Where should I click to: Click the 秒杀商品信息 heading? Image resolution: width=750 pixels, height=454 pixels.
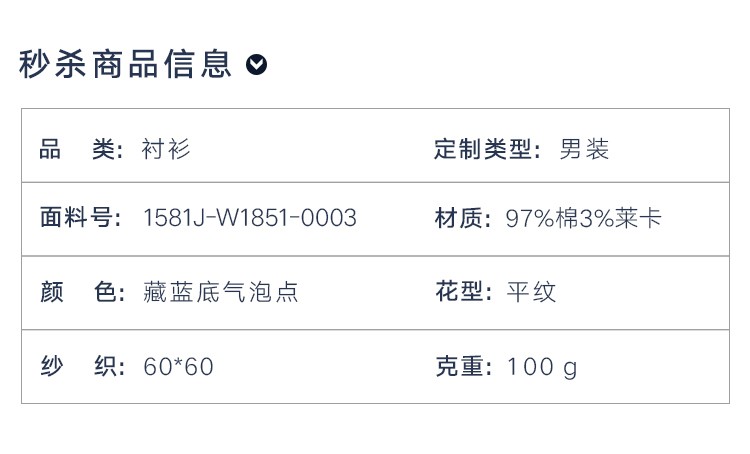[x=125, y=64]
